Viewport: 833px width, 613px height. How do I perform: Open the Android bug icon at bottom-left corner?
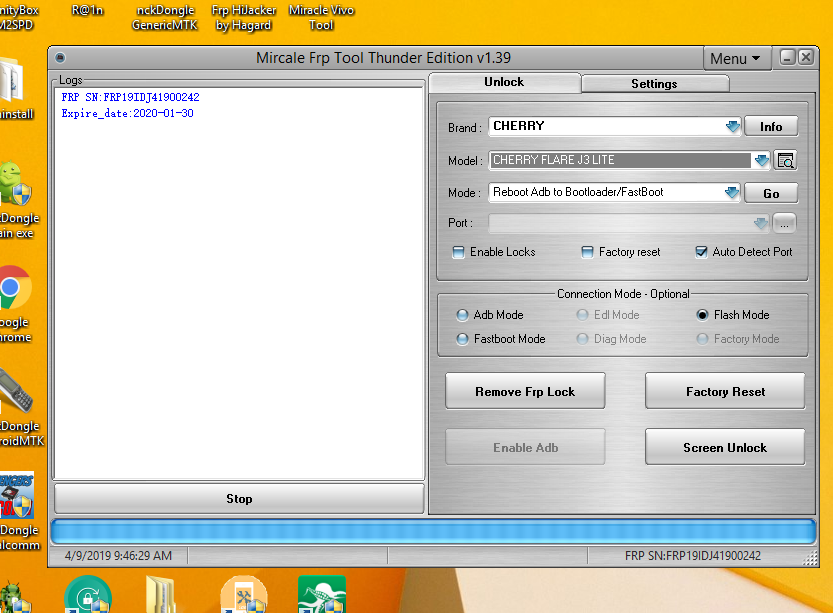(x=14, y=598)
